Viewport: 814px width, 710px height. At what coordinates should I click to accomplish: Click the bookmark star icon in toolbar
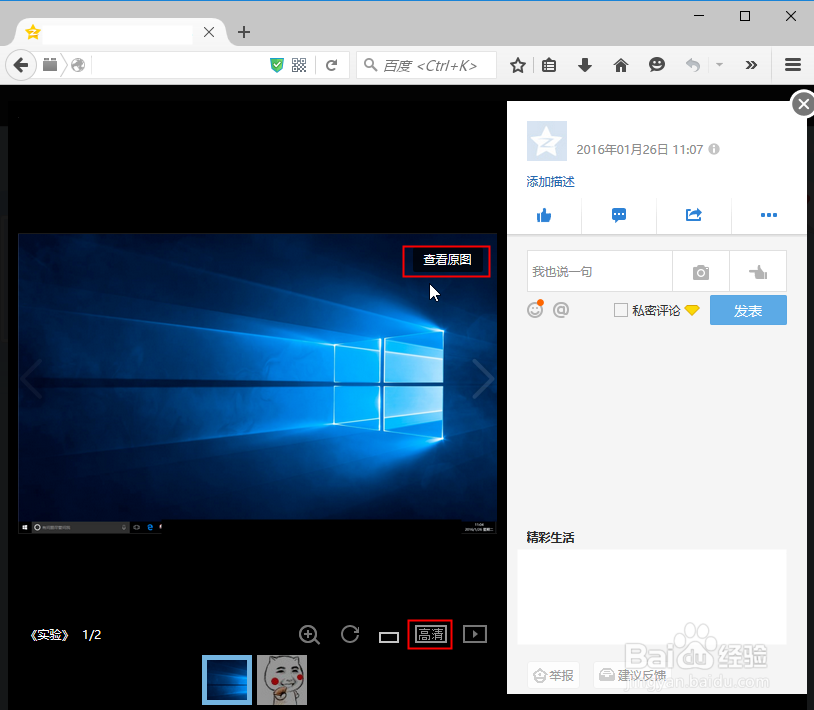point(518,65)
